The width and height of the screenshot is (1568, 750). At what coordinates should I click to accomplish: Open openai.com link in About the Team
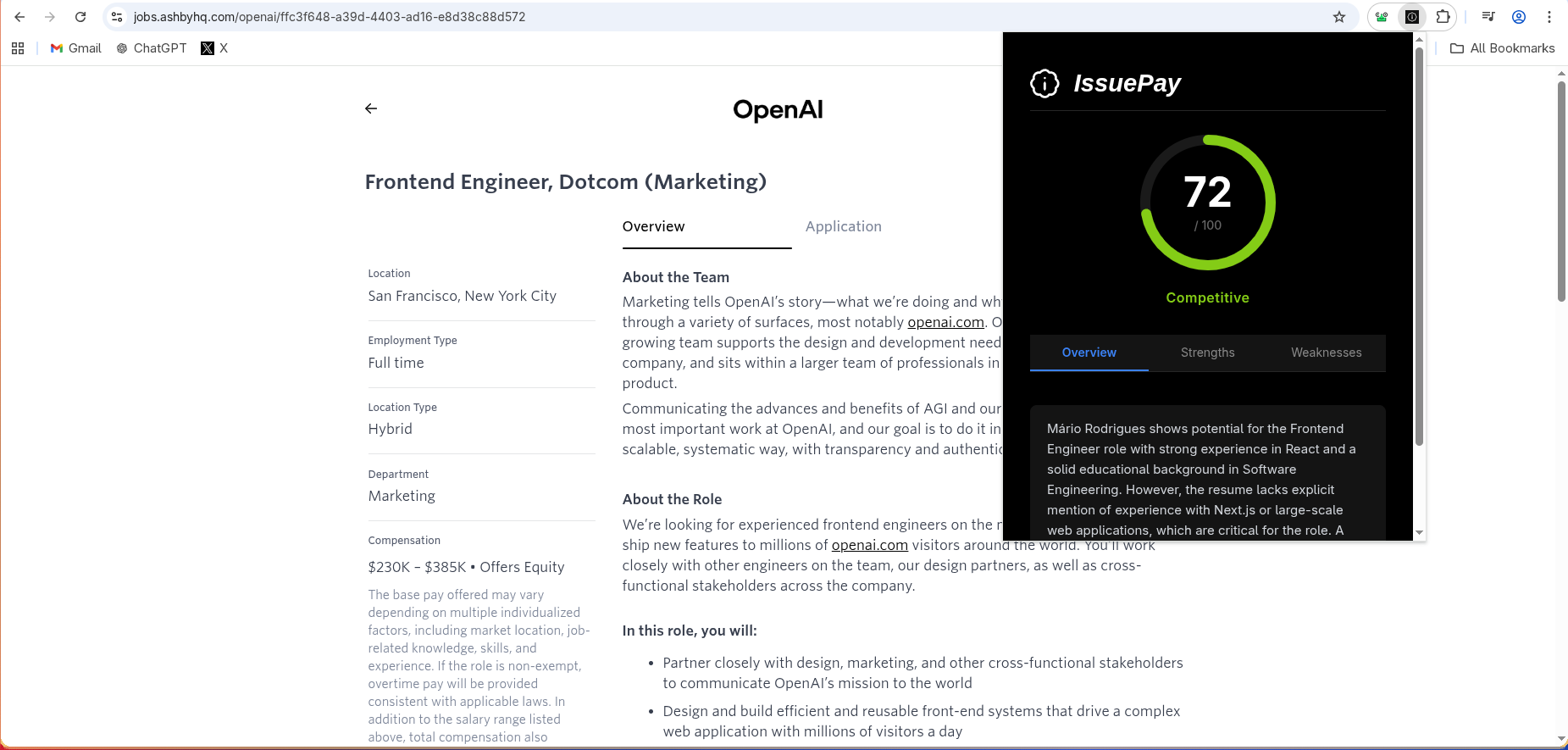point(945,322)
